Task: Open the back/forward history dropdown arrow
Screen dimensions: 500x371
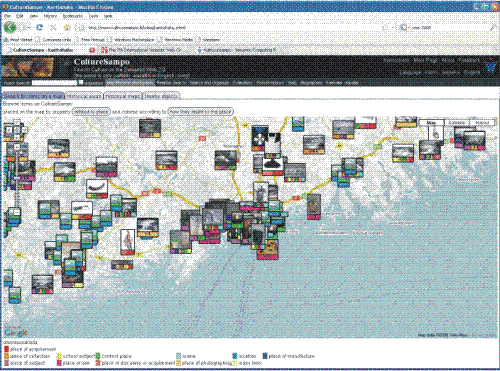Action: point(29,28)
